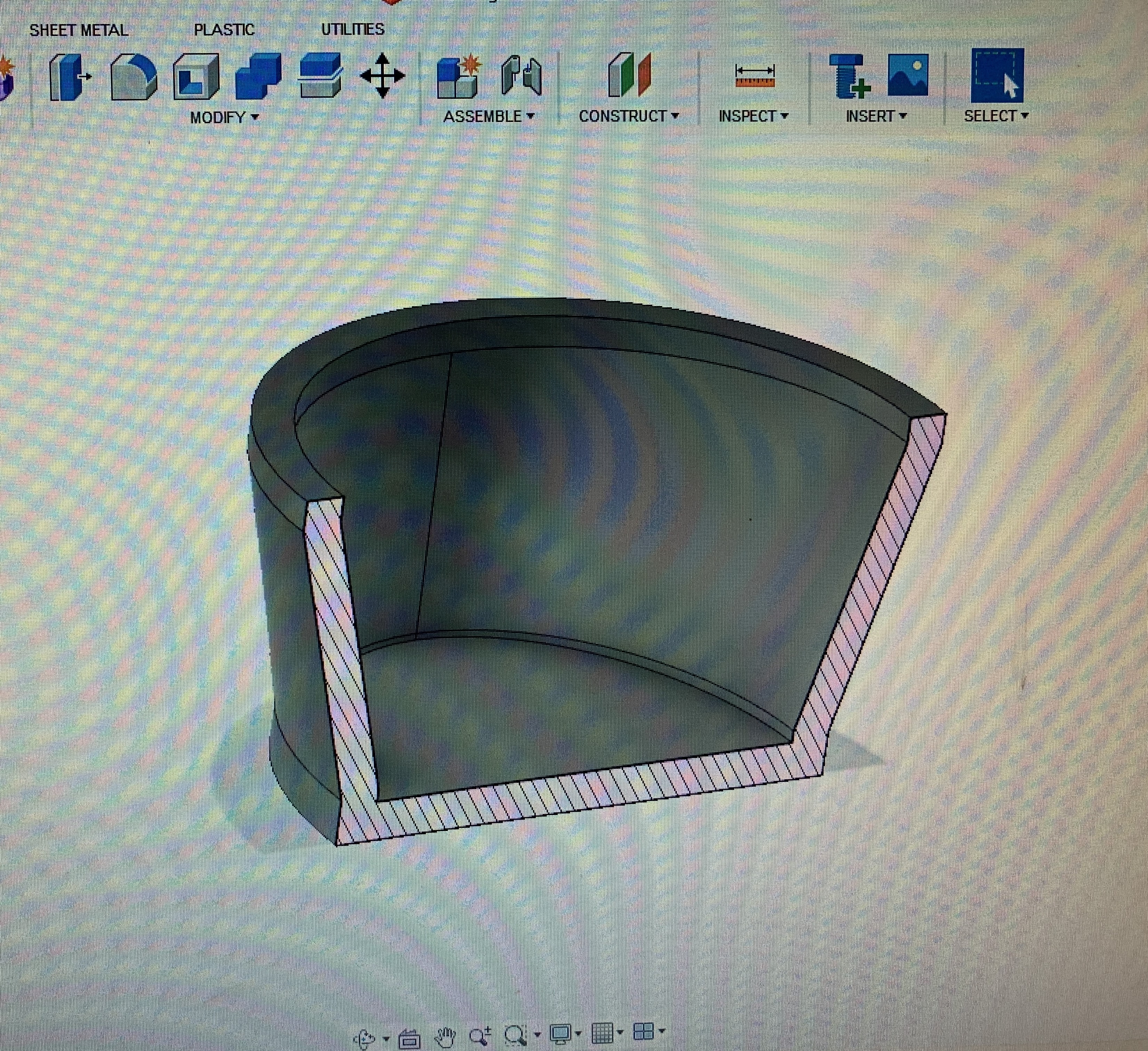Expand the SELECT dropdown menu
This screenshot has height=1051, width=1148.
coord(996,116)
